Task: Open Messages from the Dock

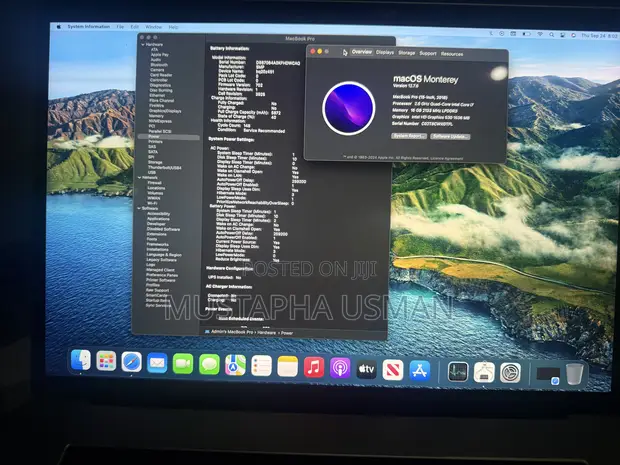Action: click(209, 364)
